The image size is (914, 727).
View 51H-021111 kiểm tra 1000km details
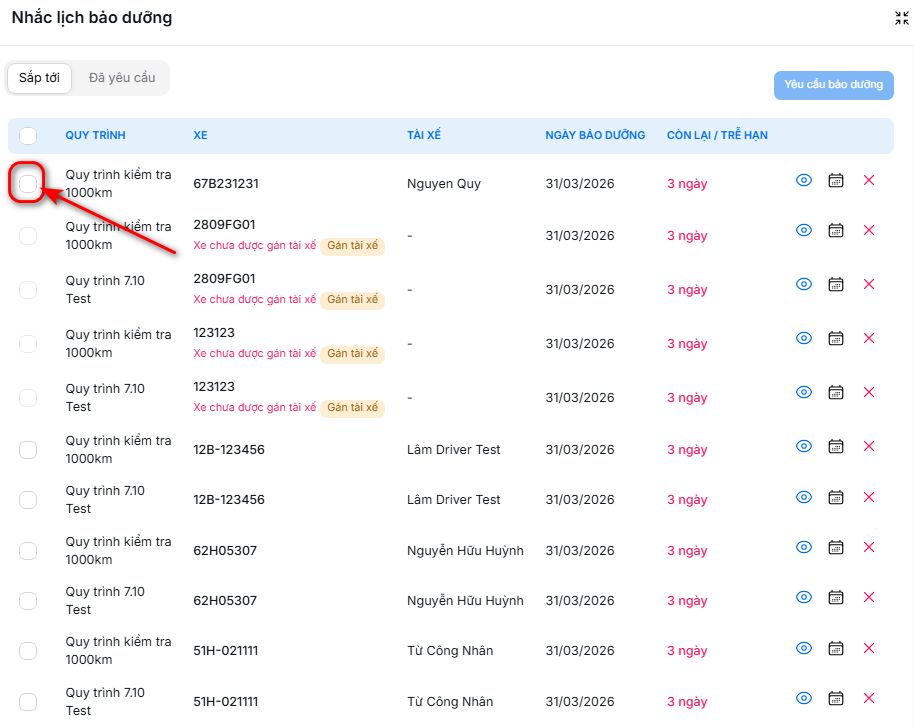[x=803, y=648]
